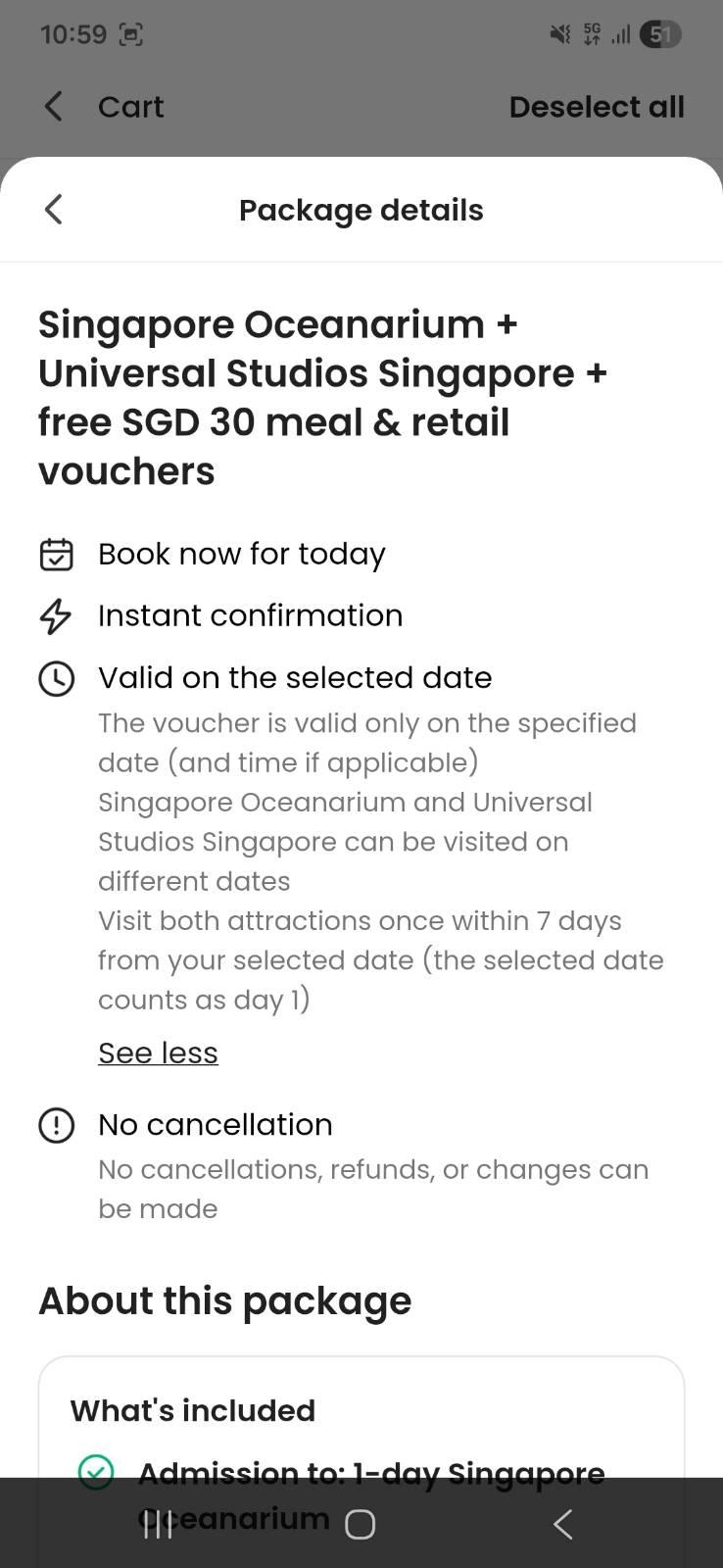Tap the About this package heading

[224, 1300]
